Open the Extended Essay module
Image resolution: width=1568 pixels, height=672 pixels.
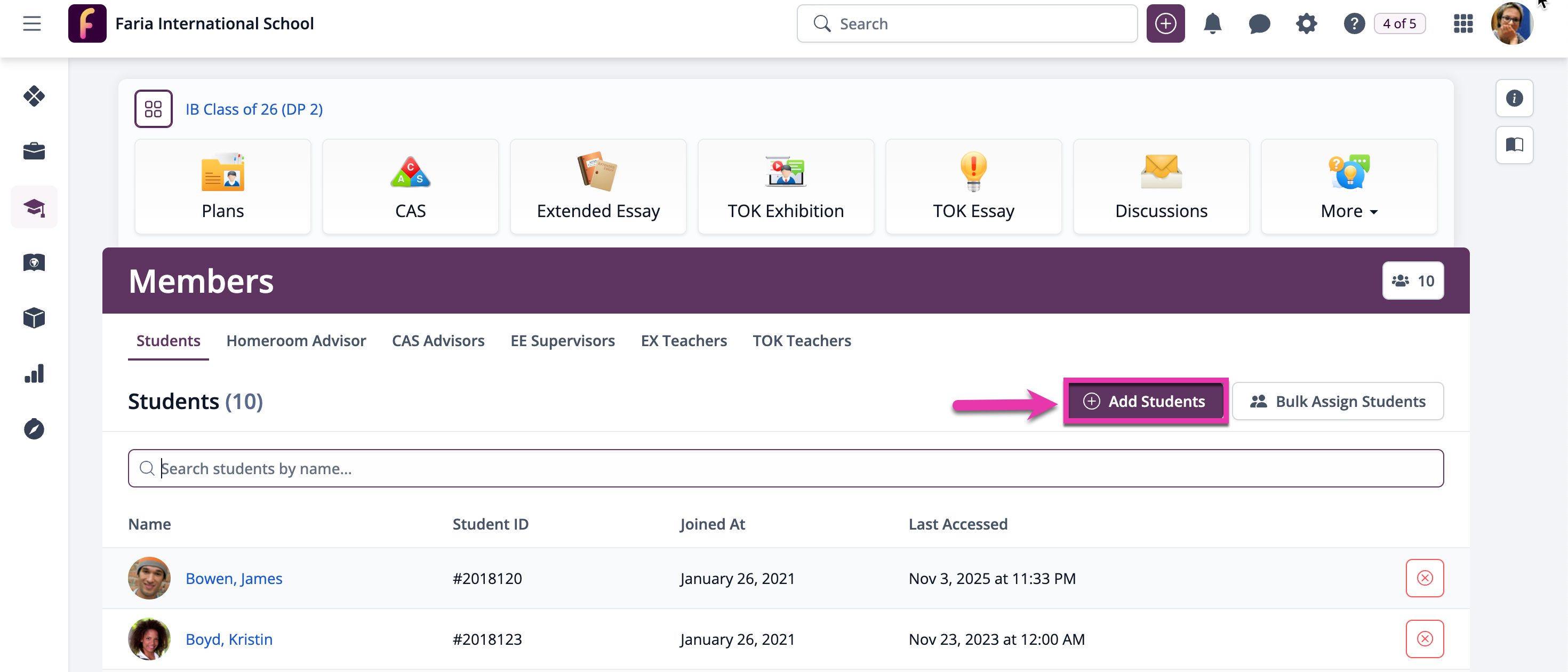click(598, 186)
